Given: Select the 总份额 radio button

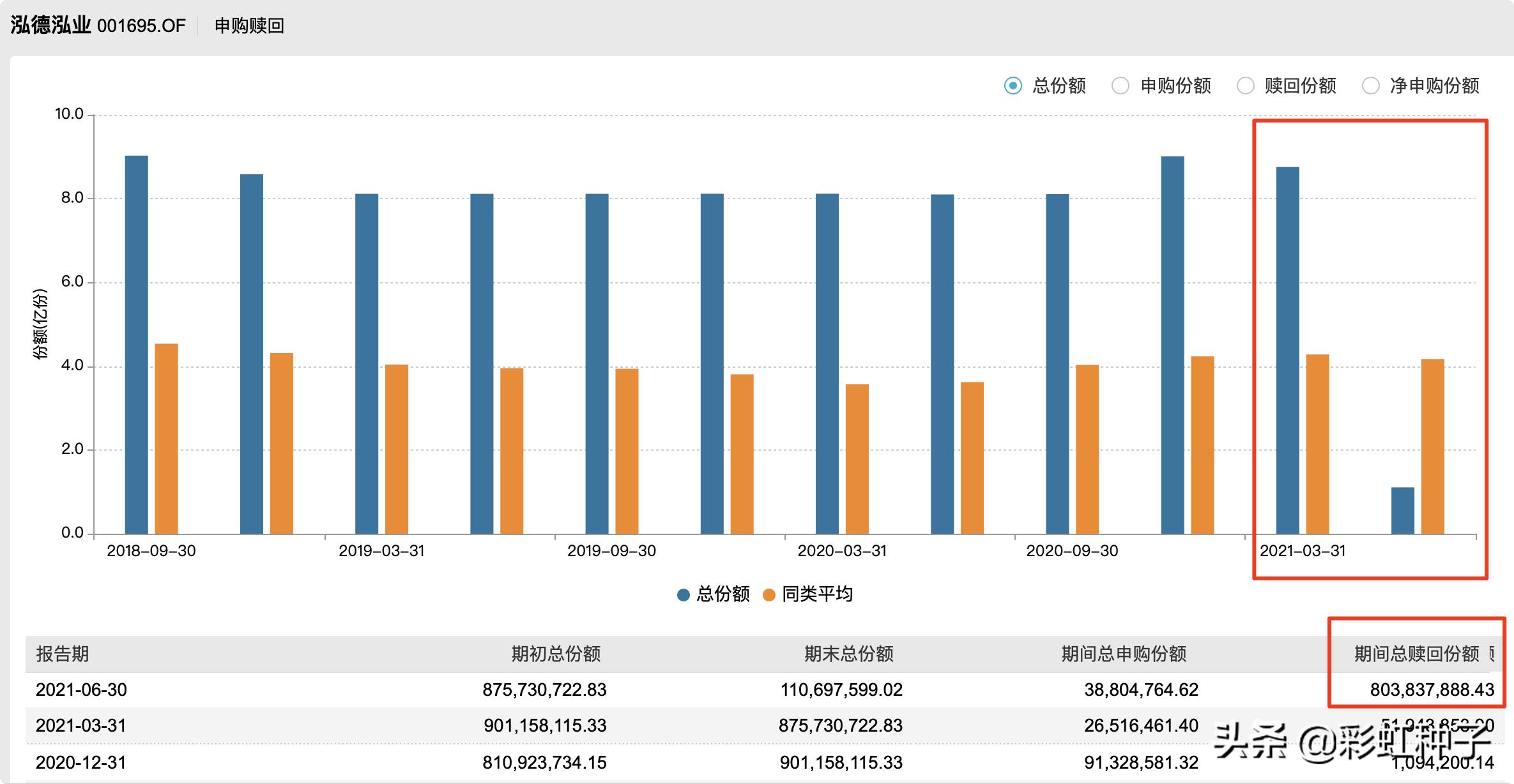Looking at the screenshot, I should pos(1013,86).
